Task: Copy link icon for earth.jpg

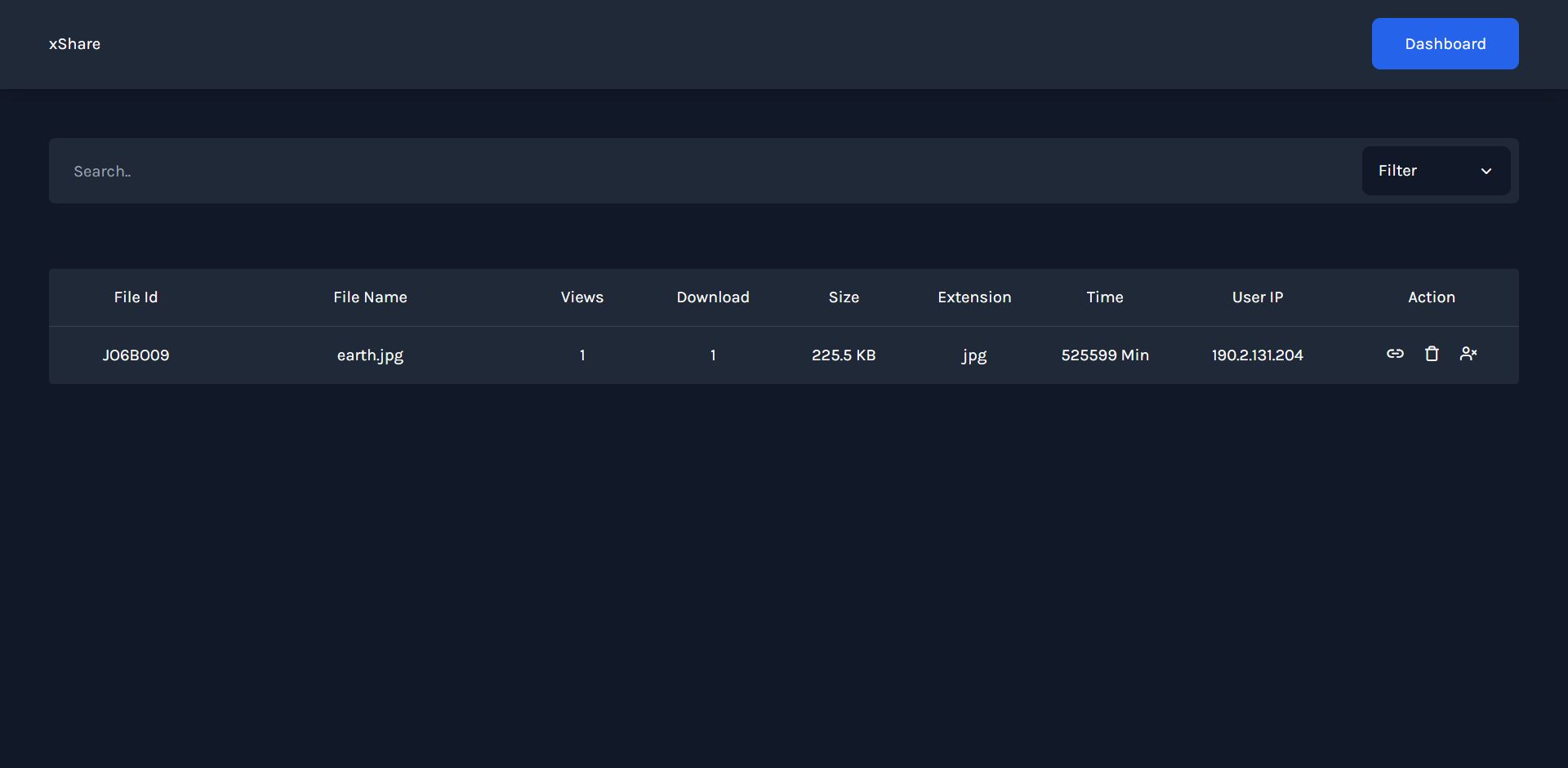Action: click(x=1395, y=354)
